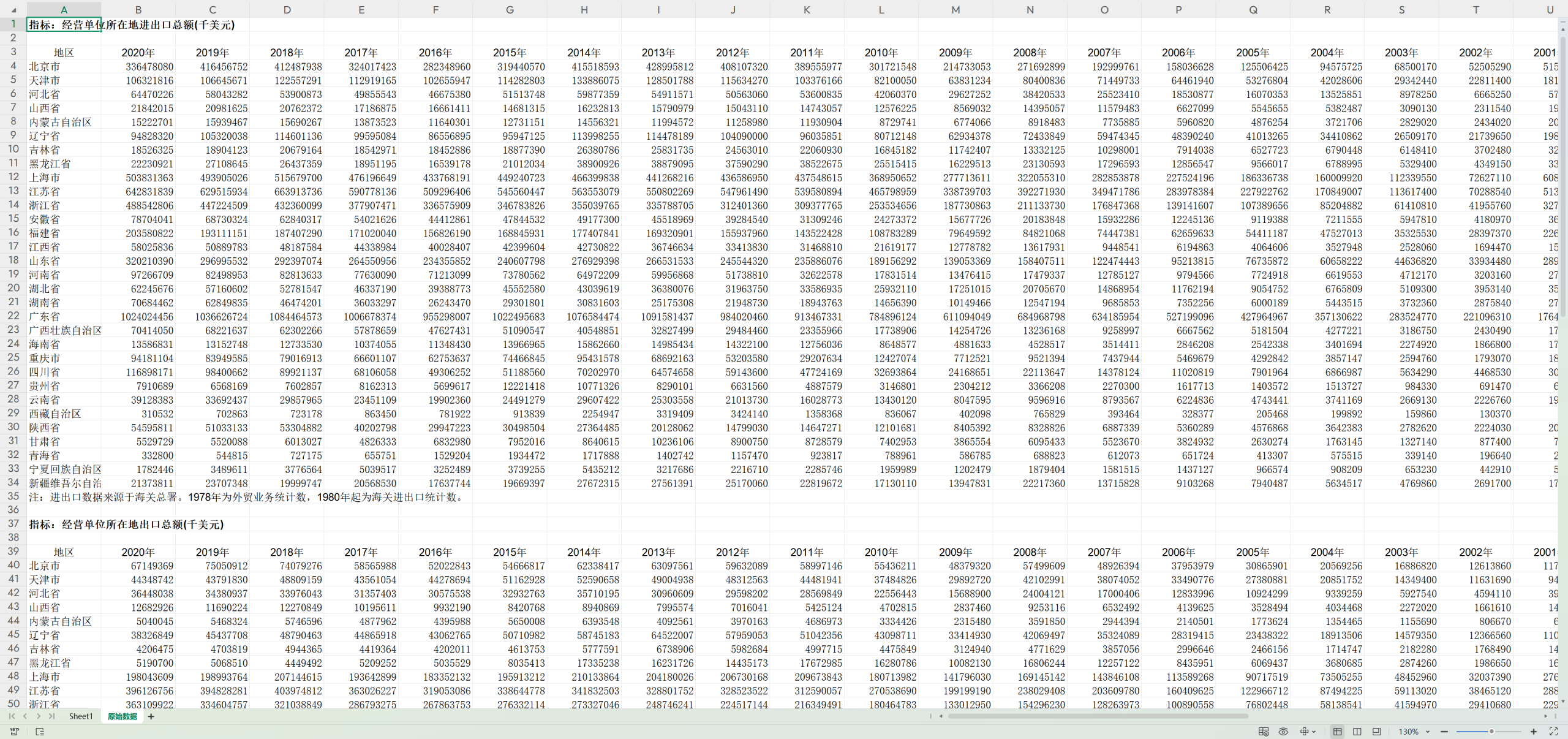The width and height of the screenshot is (1568, 739).
Task: Enter full screen mode
Action: point(1553,732)
